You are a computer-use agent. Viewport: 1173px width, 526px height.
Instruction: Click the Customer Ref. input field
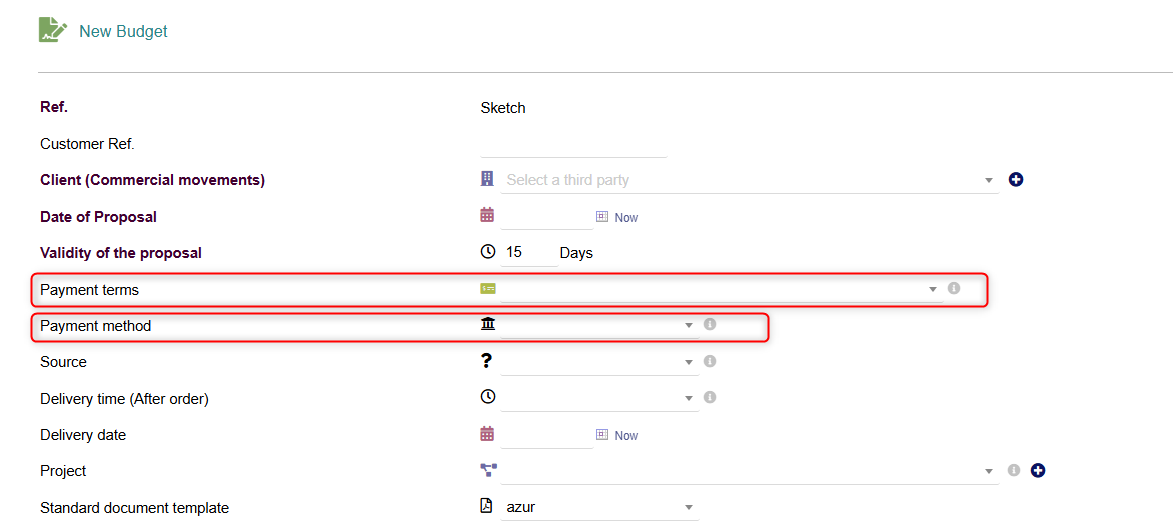point(573,144)
